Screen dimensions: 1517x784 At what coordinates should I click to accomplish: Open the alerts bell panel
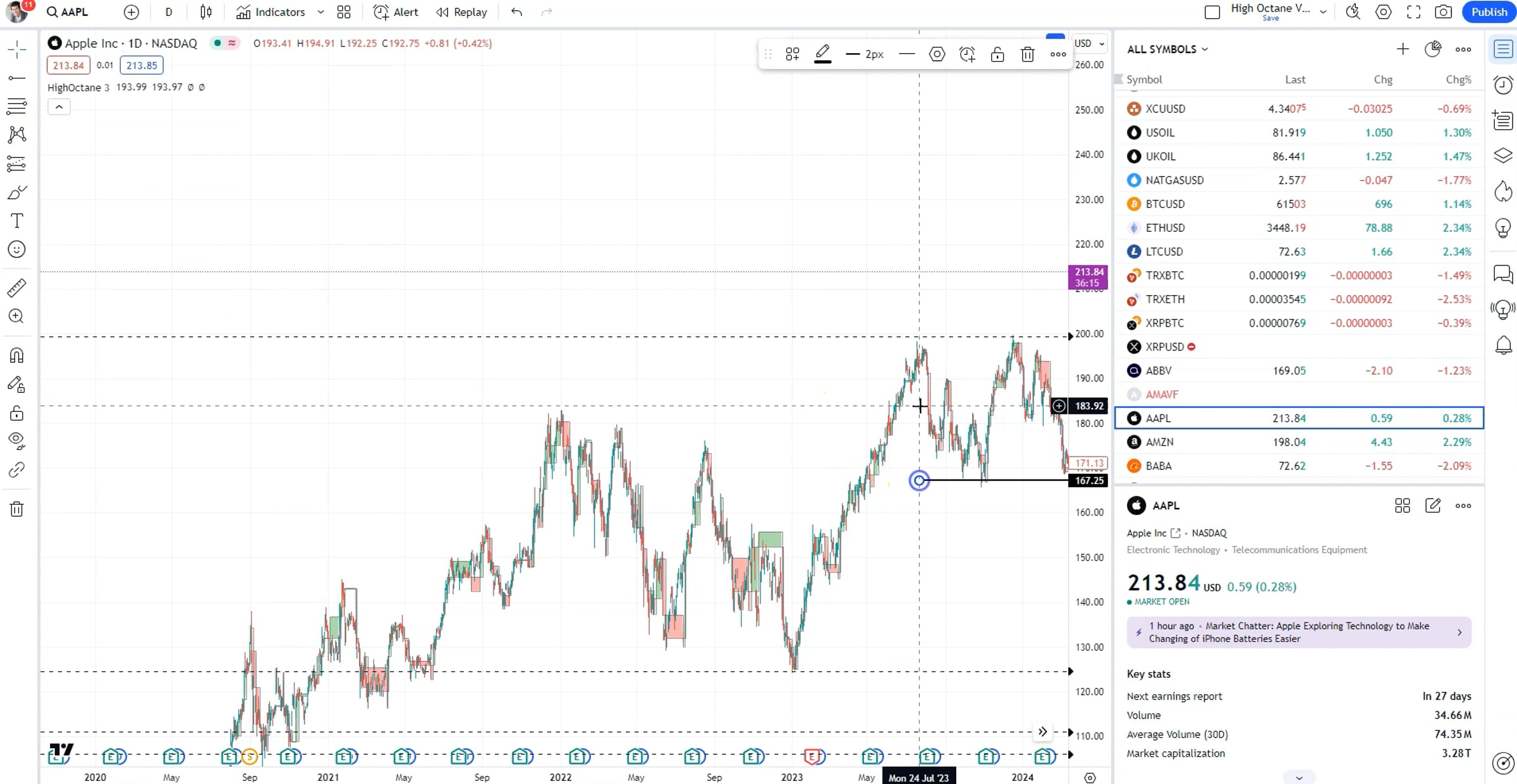(x=1503, y=346)
